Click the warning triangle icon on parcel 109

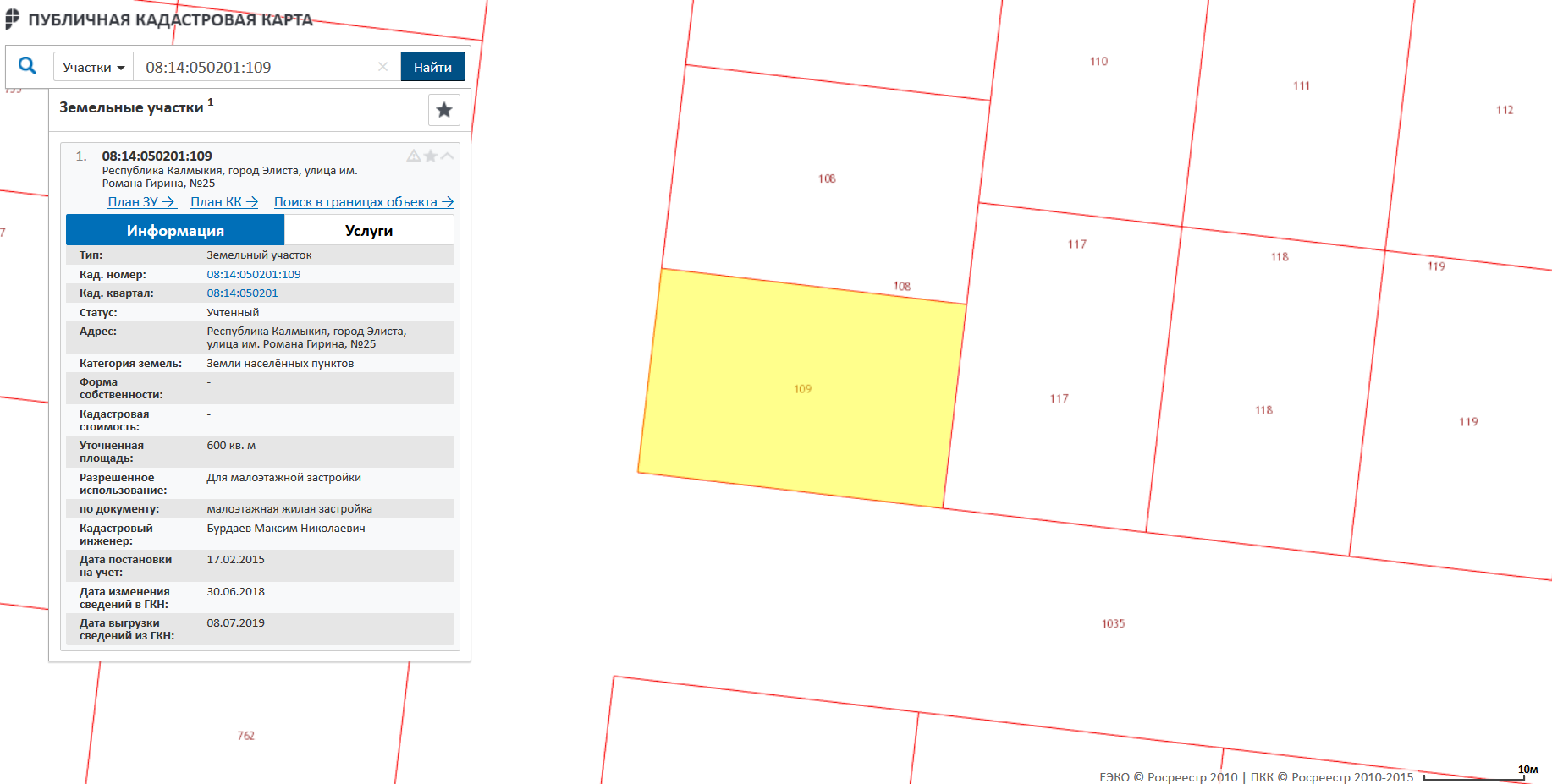pyautogui.click(x=414, y=156)
